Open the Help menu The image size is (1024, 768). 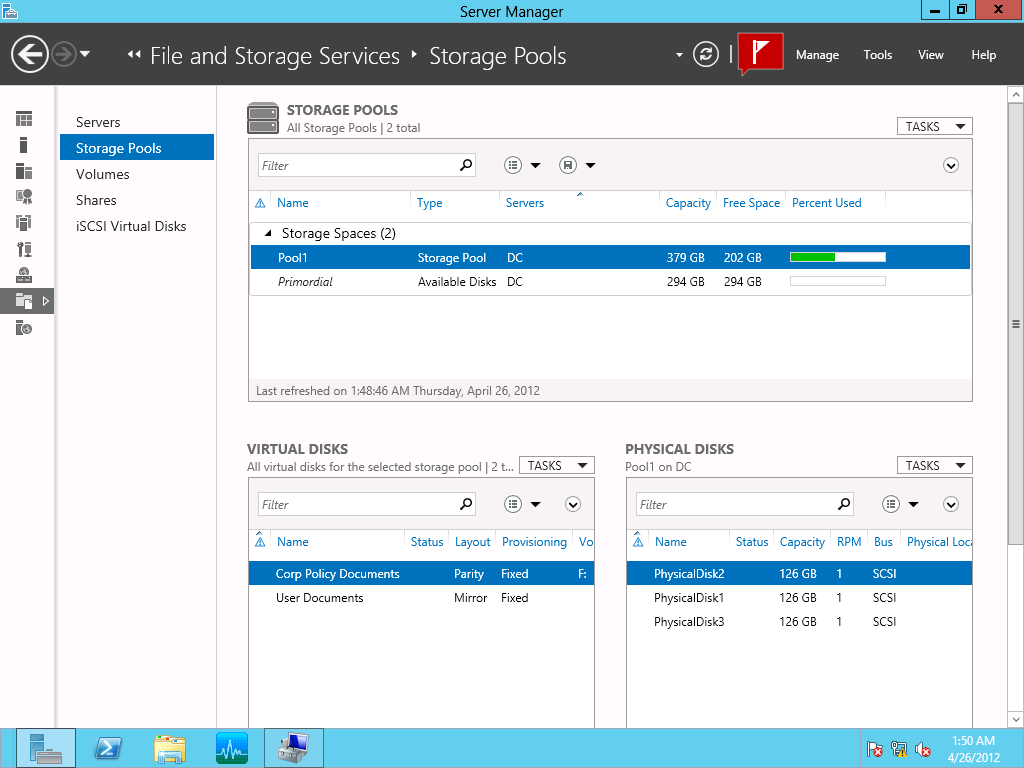(983, 55)
